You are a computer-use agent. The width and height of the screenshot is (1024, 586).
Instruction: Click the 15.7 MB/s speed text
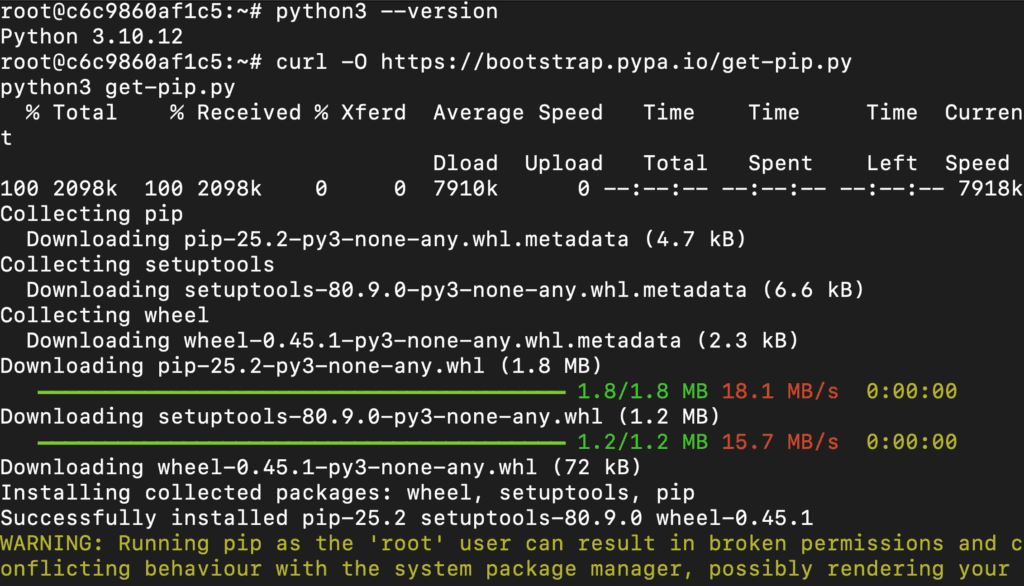point(780,442)
